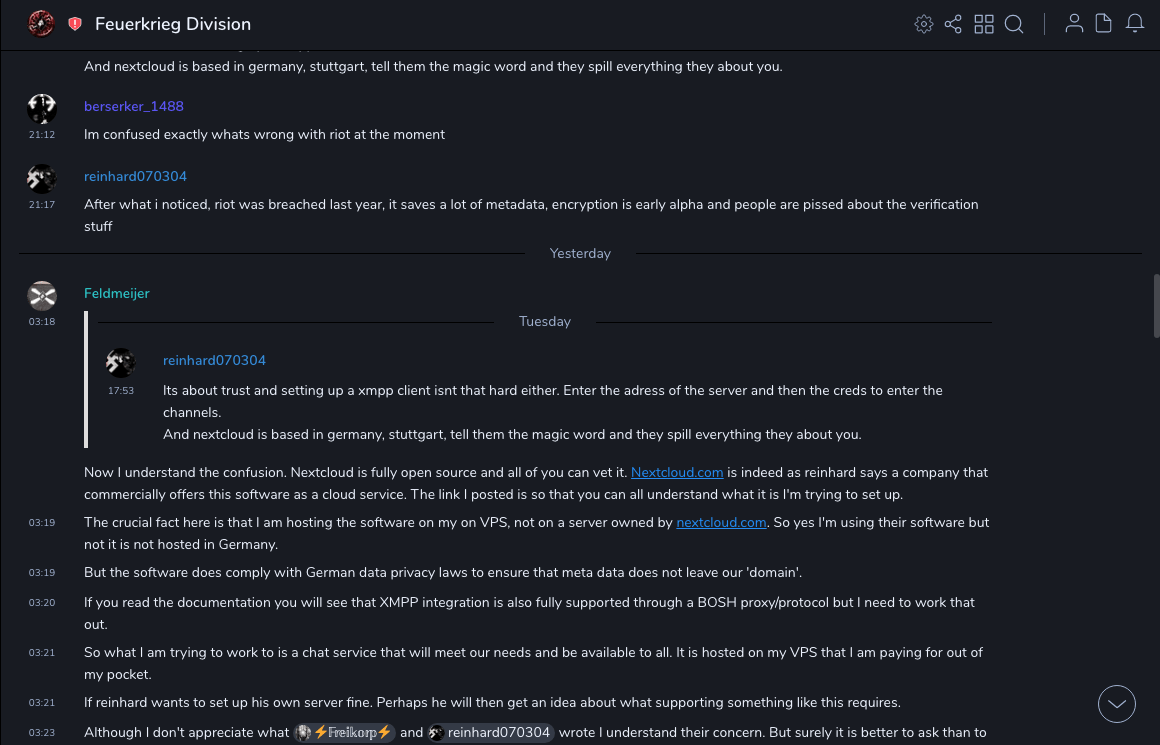Click the Feldmeijer sender name
The height and width of the screenshot is (745, 1160).
tap(117, 293)
